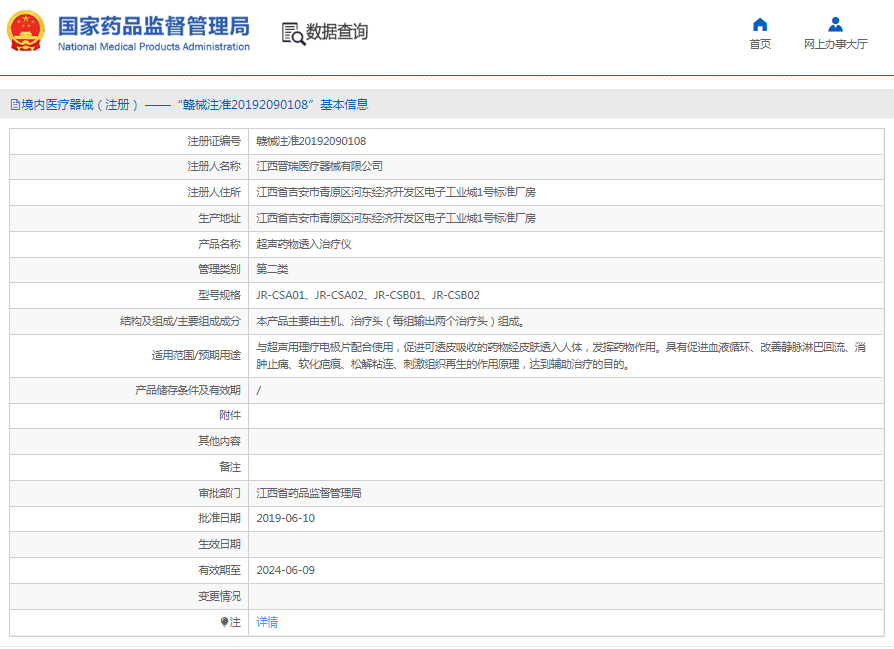Viewport: 894px width, 649px height.
Task: Select the 第二类 value
Action: (x=272, y=269)
